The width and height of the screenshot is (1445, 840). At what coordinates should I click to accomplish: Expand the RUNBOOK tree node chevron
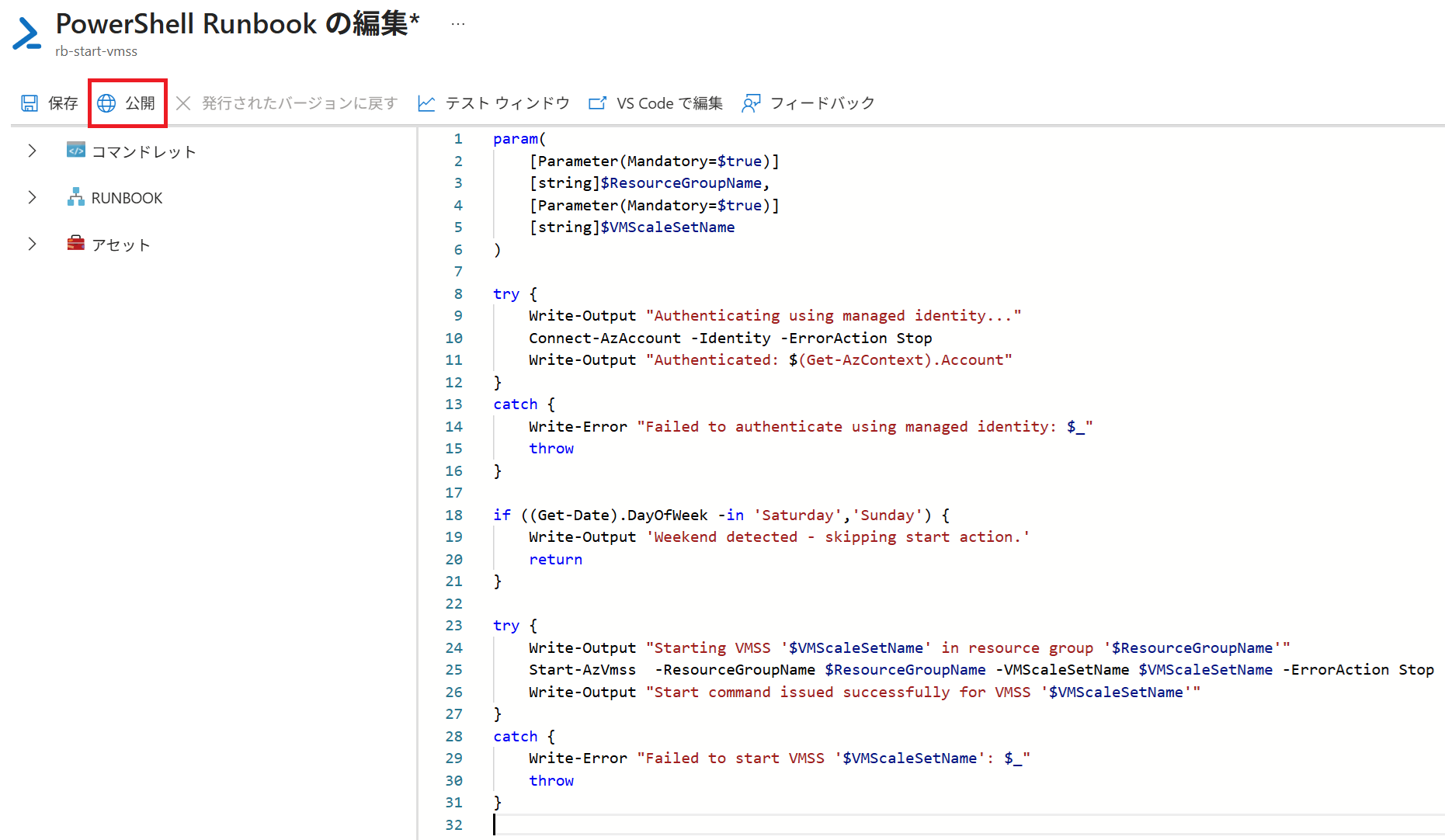(32, 197)
